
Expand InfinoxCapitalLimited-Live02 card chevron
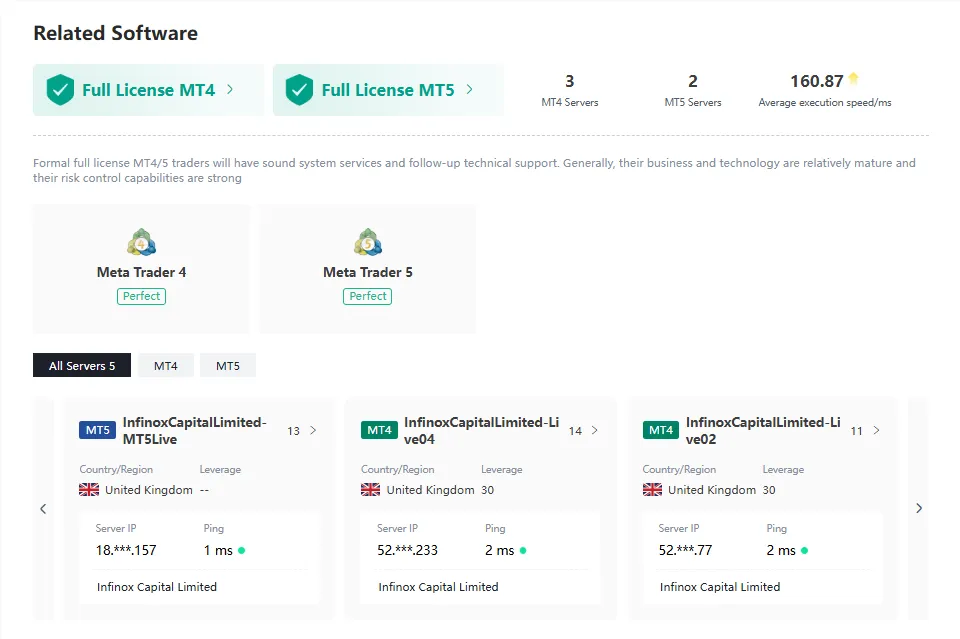tap(877, 430)
